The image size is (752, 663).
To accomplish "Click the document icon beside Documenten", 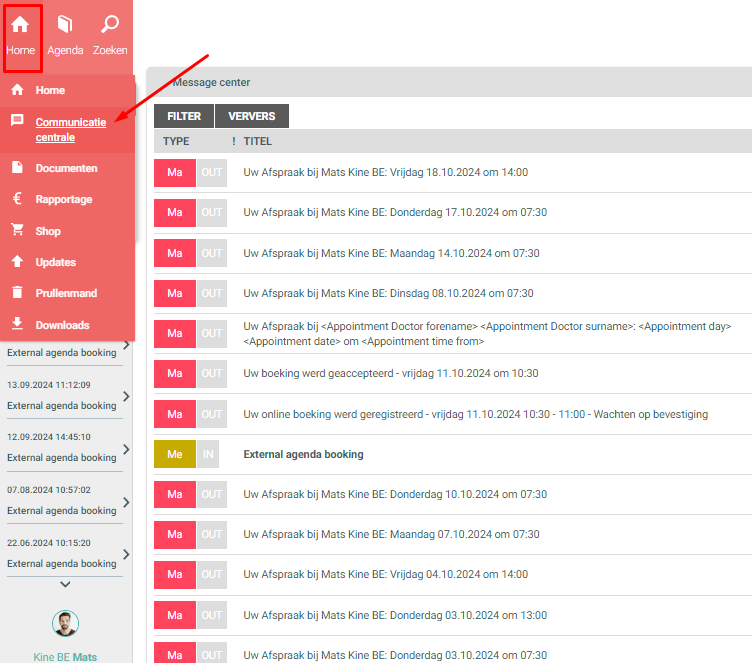I will click(17, 167).
